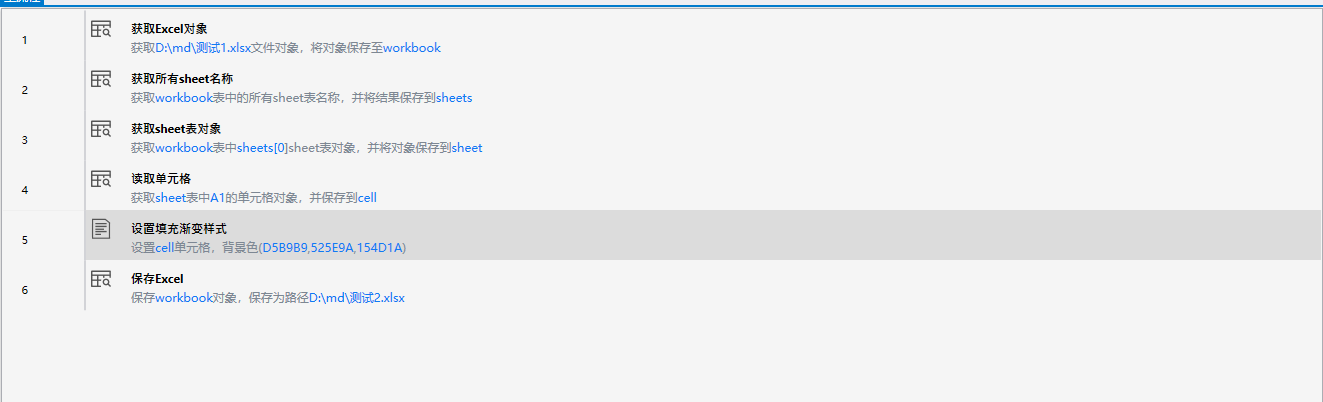The width and height of the screenshot is (1323, 402).
Task: Click the sheets variable link in step 2
Action: coord(454,98)
